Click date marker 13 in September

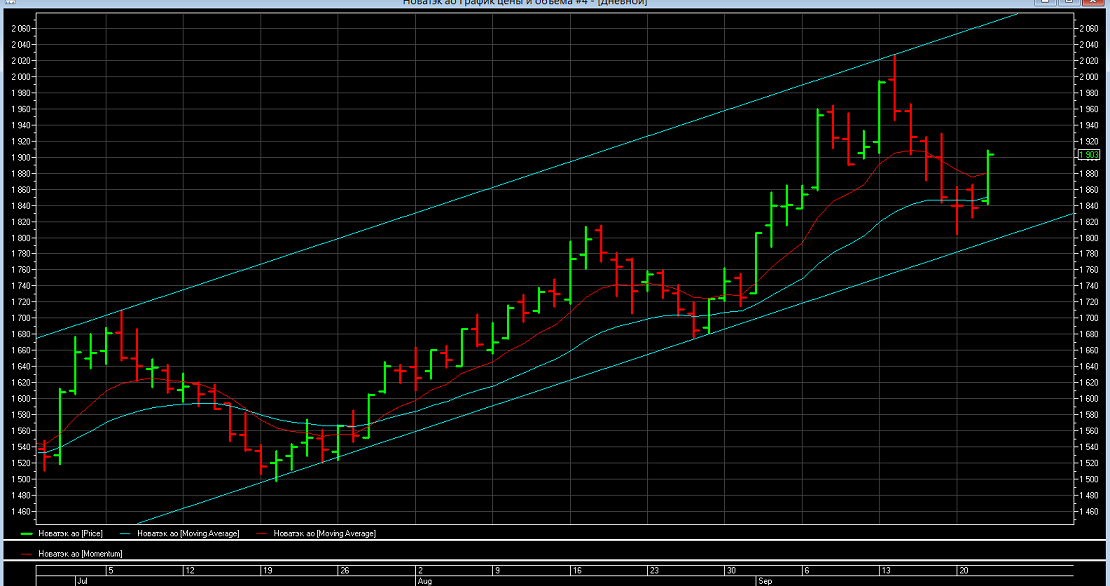click(x=886, y=570)
